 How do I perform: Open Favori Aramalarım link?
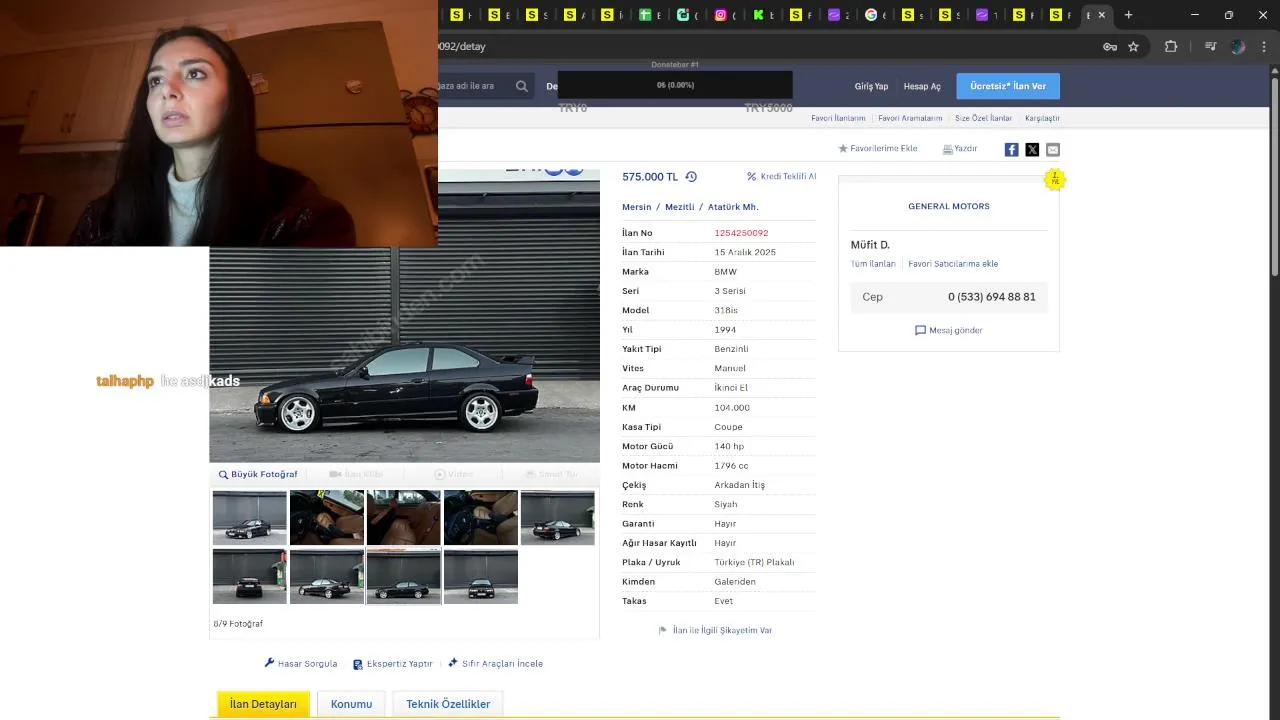(x=910, y=118)
